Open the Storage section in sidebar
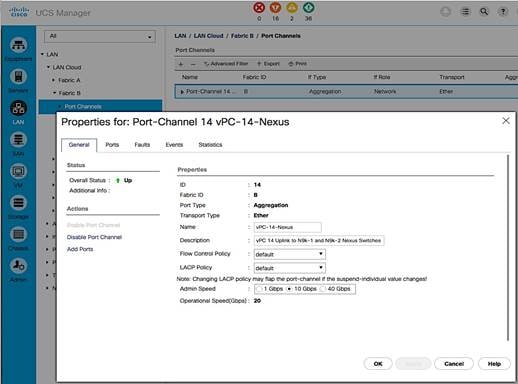 tap(18, 203)
